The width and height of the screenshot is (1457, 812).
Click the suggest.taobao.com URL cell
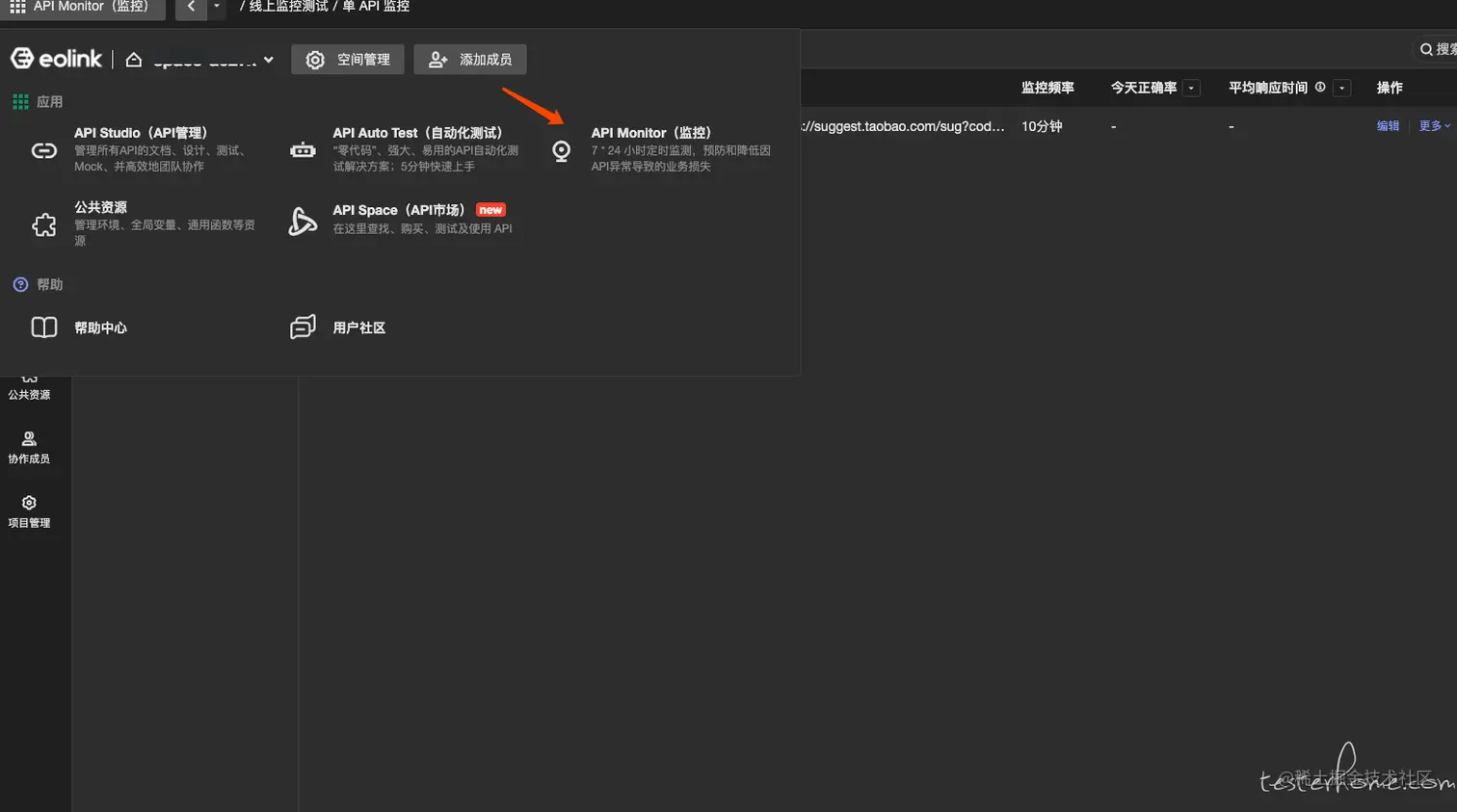point(903,126)
